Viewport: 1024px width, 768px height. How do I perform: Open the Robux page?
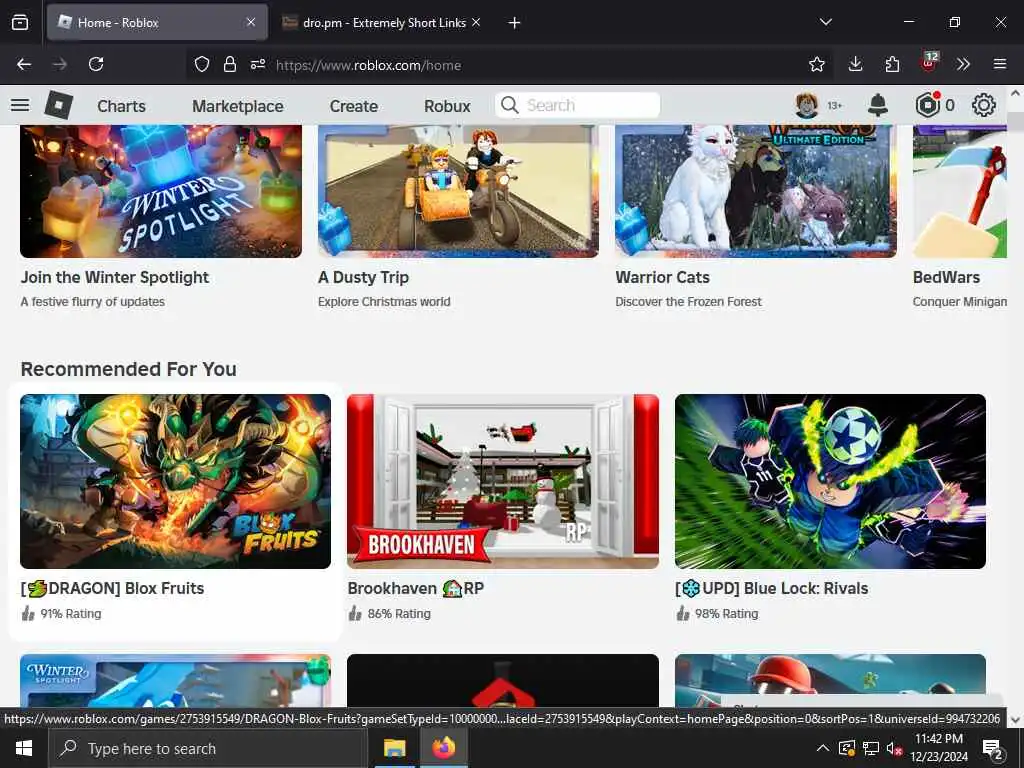[x=447, y=106]
